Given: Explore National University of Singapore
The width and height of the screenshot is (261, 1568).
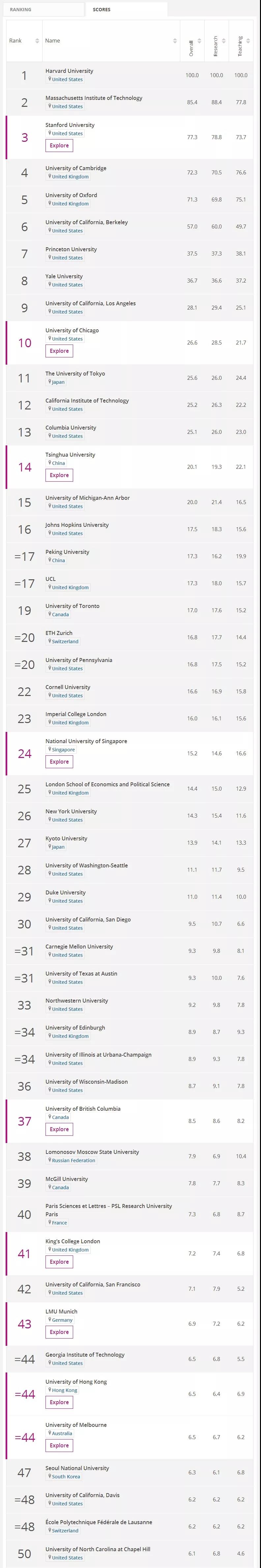Looking at the screenshot, I should click(59, 762).
